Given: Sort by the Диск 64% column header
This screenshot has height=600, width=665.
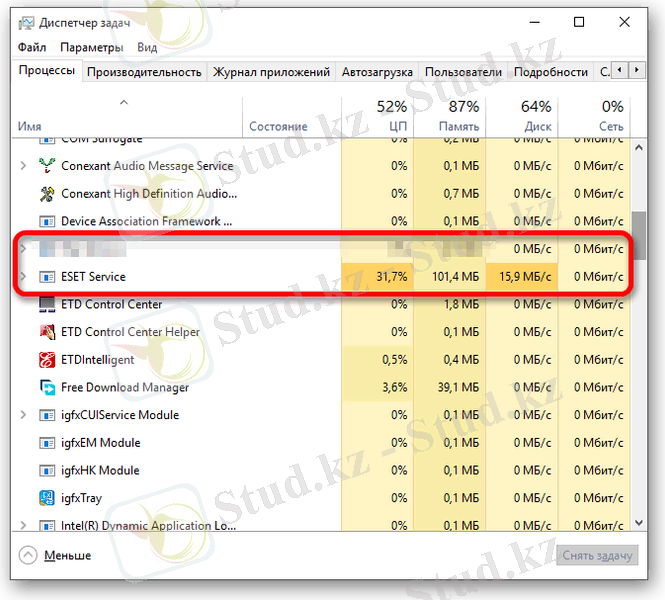Looking at the screenshot, I should [522, 118].
